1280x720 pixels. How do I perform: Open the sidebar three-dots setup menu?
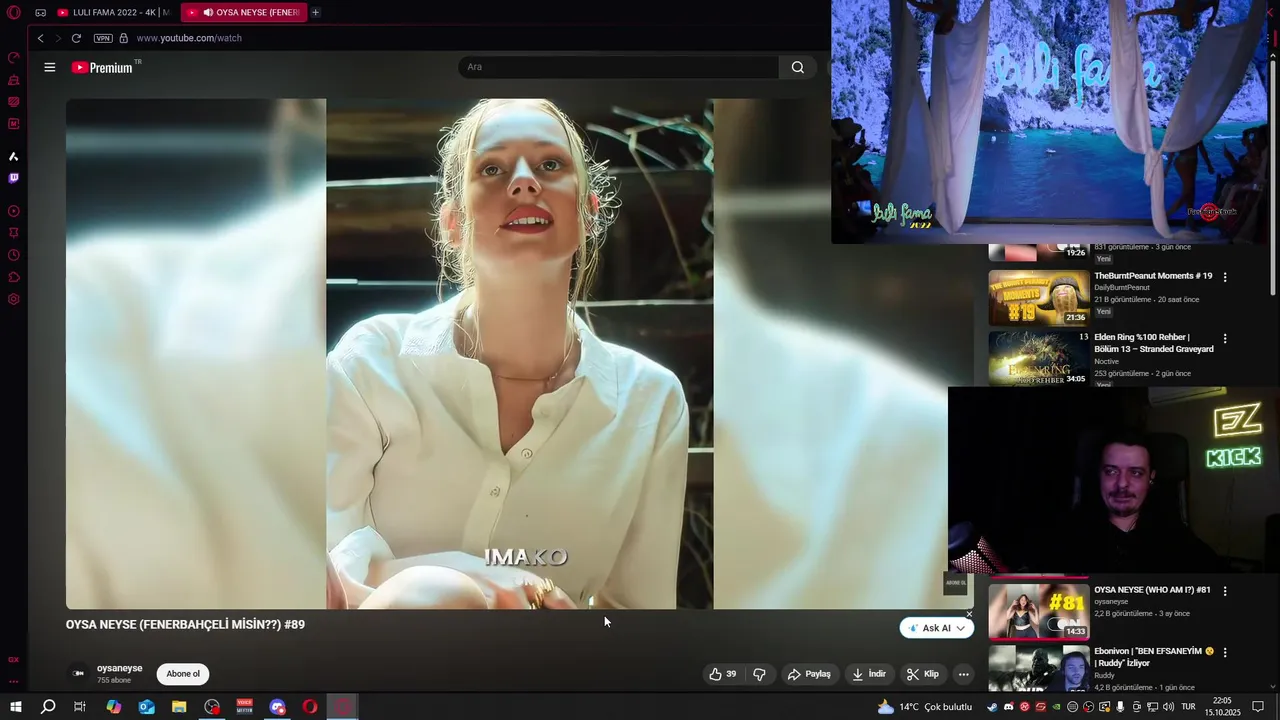[14, 681]
